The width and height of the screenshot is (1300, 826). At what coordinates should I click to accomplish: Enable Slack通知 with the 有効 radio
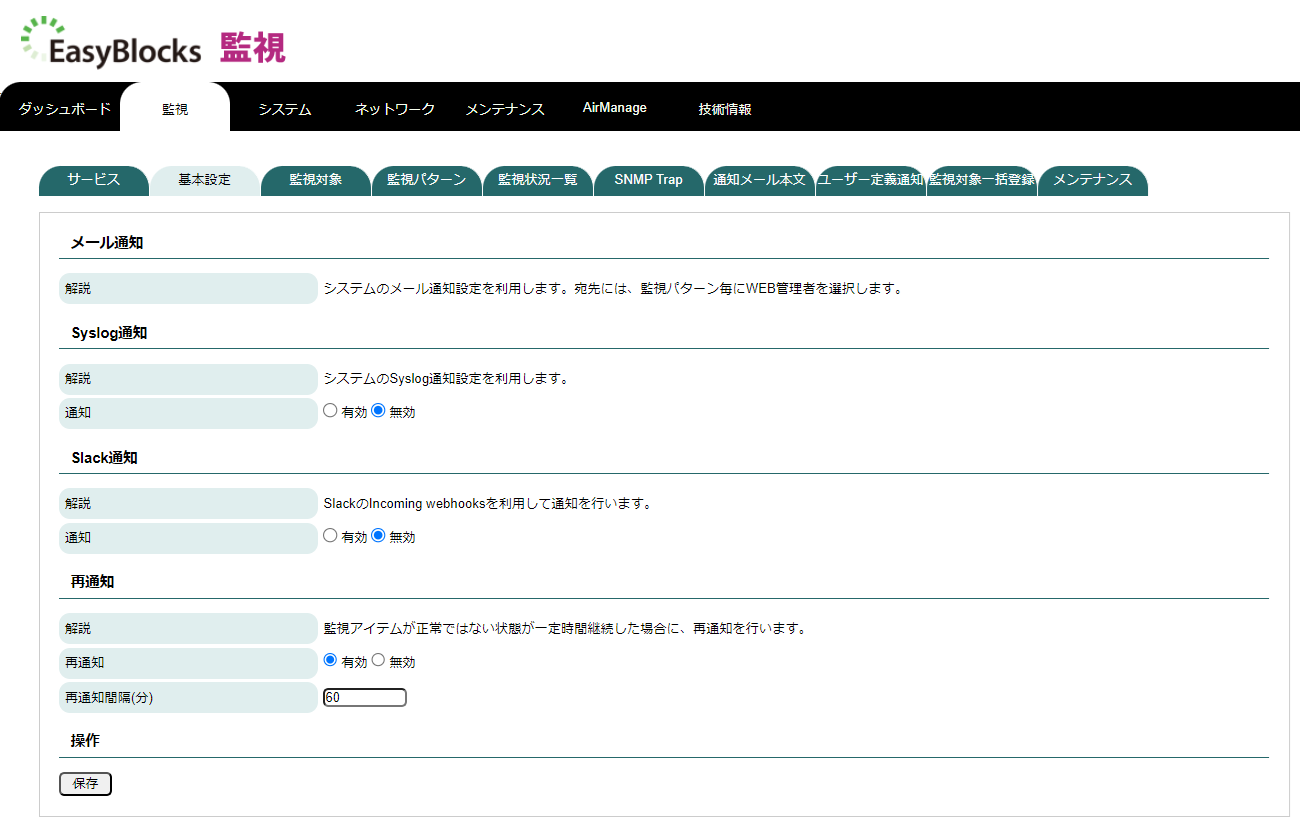[x=331, y=535]
